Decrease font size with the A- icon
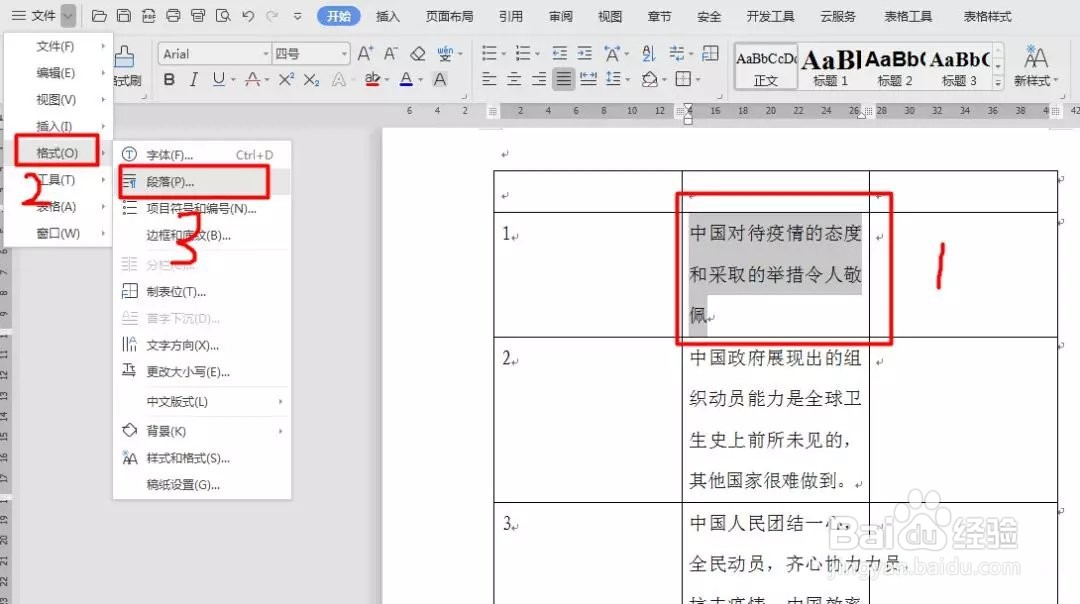Viewport: 1080px width, 604px height. pos(391,53)
